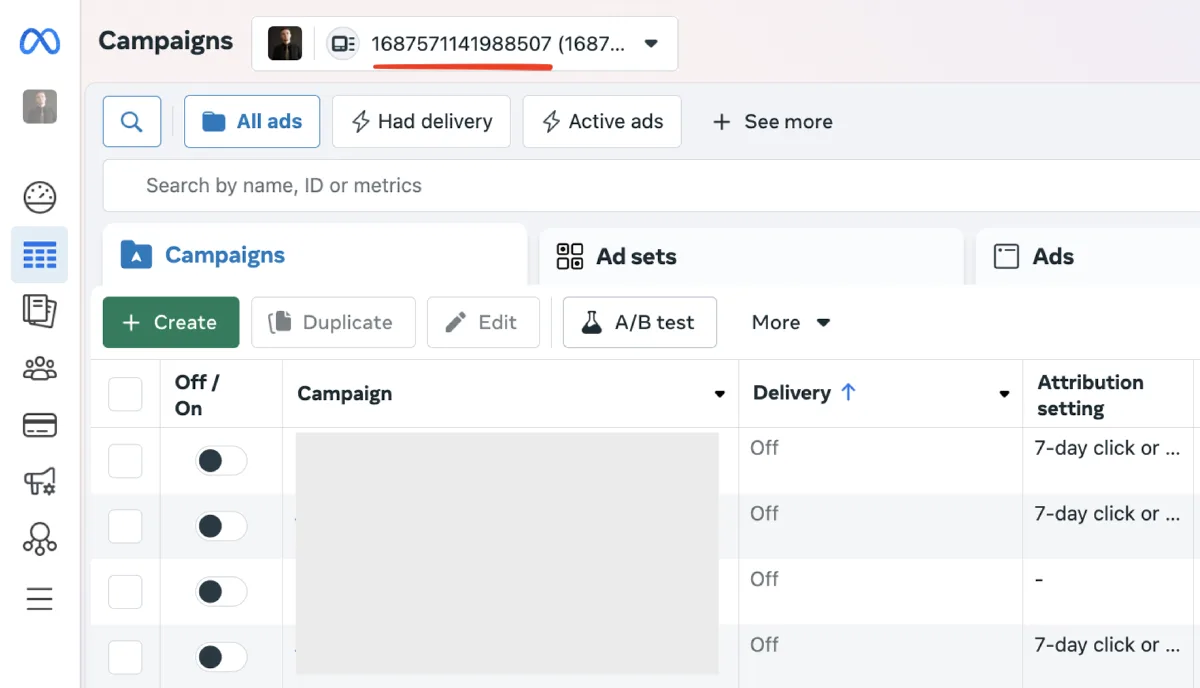Screen dimensions: 1200x688
Task: Click the Advertising settings megaphone icon
Action: (x=40, y=483)
